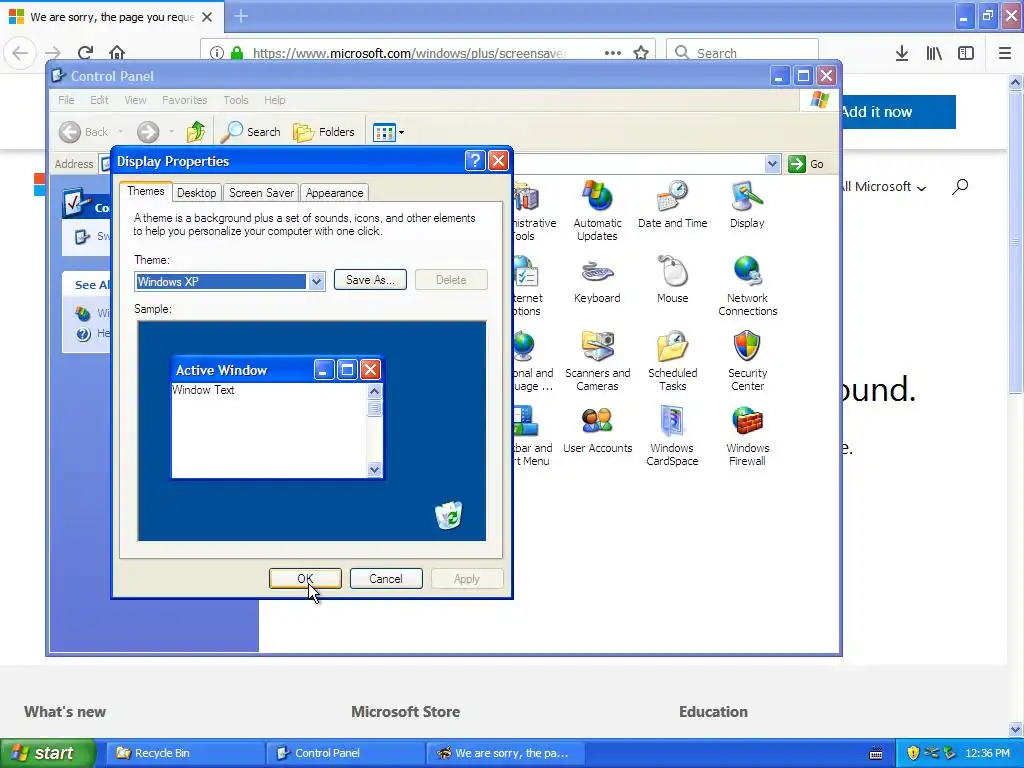
Task: Open the Security Center shield icon
Action: pyautogui.click(x=747, y=361)
